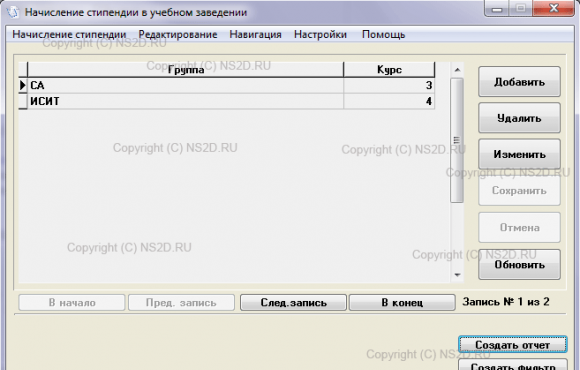Viewport: 580px width, 370px height.
Task: Click the Обновить button
Action: 519,265
